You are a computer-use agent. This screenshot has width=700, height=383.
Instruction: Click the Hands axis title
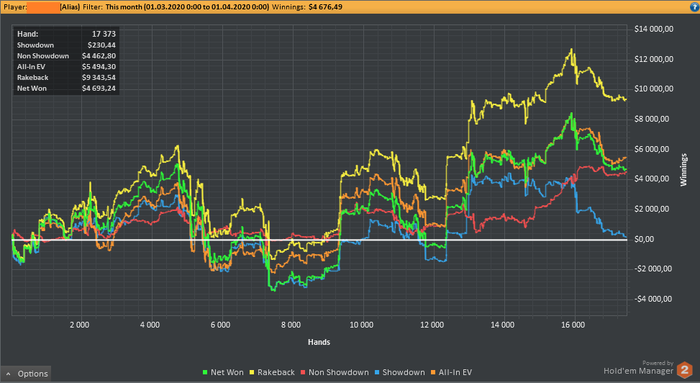point(319,342)
